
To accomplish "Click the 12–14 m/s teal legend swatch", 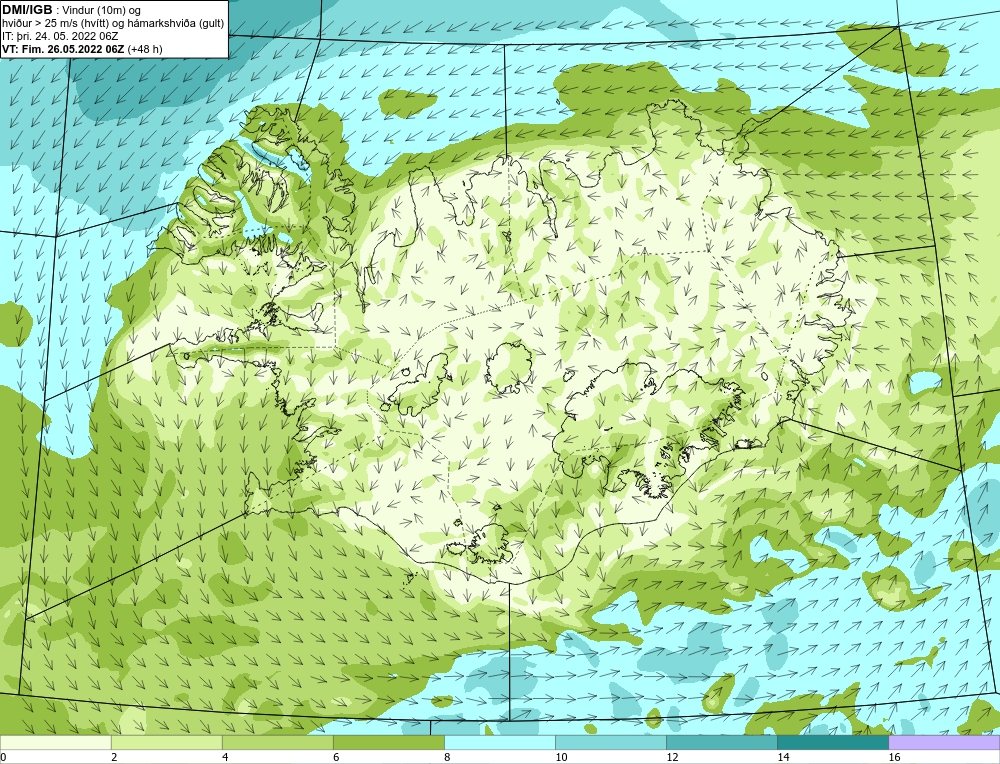I will (721, 742).
